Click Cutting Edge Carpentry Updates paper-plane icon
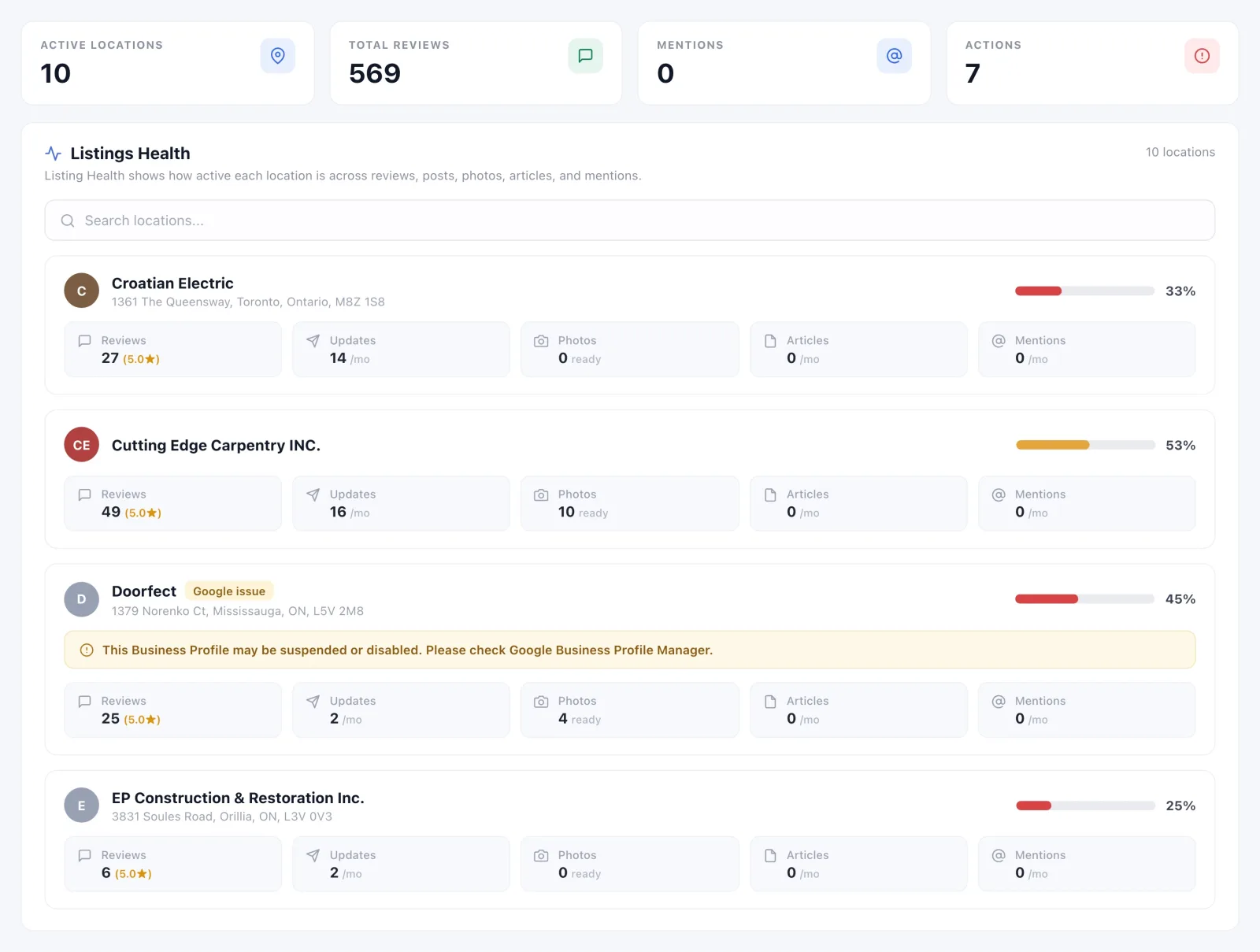 click(313, 495)
